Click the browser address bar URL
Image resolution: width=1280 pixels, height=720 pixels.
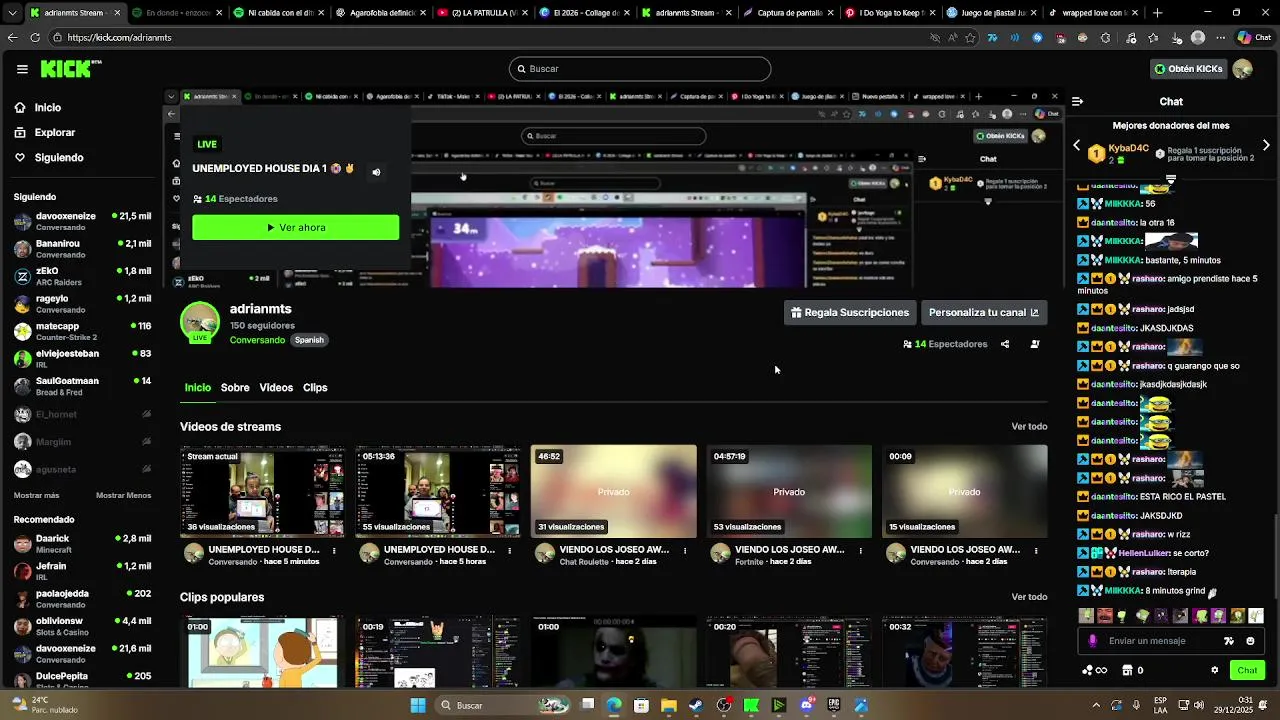click(x=119, y=37)
